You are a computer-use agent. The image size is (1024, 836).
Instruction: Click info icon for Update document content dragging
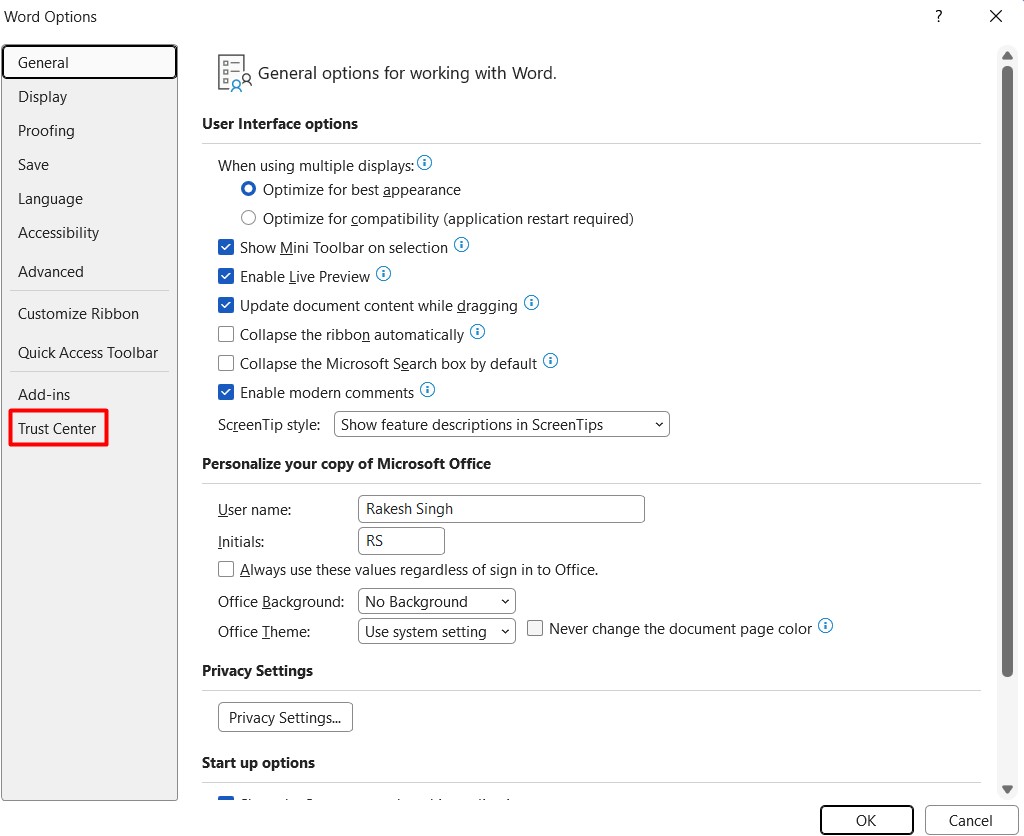point(532,303)
